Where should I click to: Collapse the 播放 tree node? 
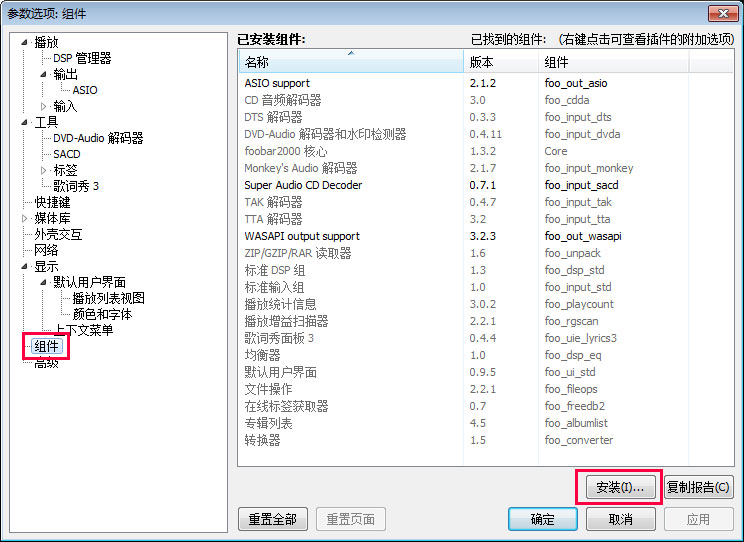click(25, 42)
